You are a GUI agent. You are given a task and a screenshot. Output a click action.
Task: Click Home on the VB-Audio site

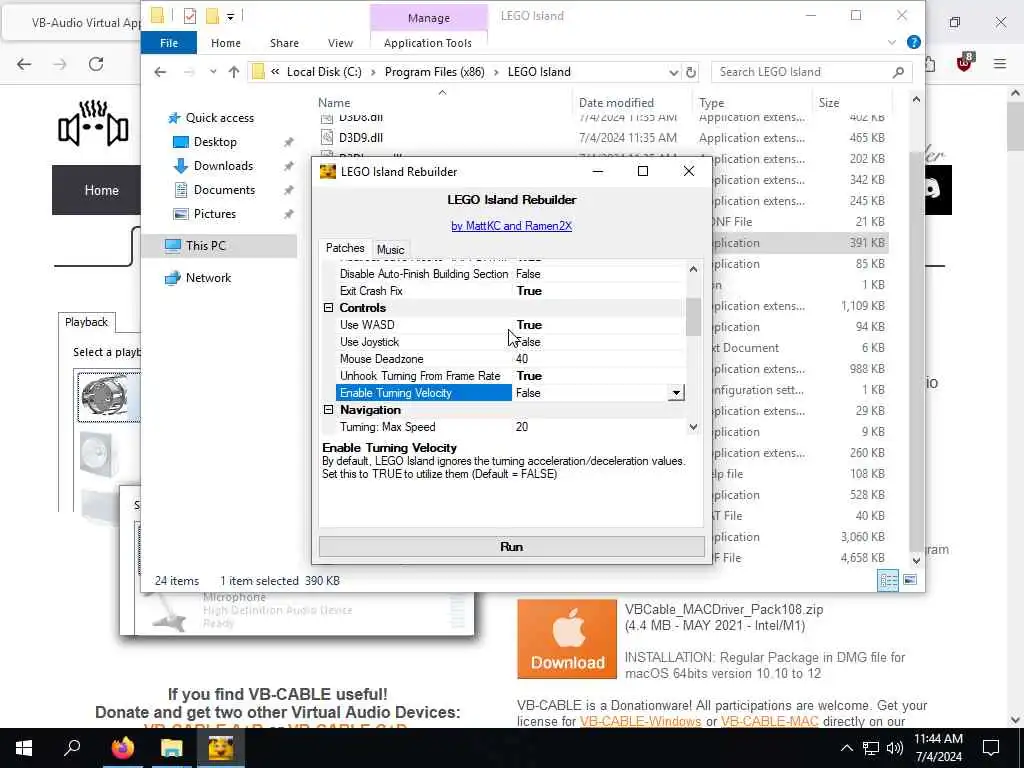point(101,190)
